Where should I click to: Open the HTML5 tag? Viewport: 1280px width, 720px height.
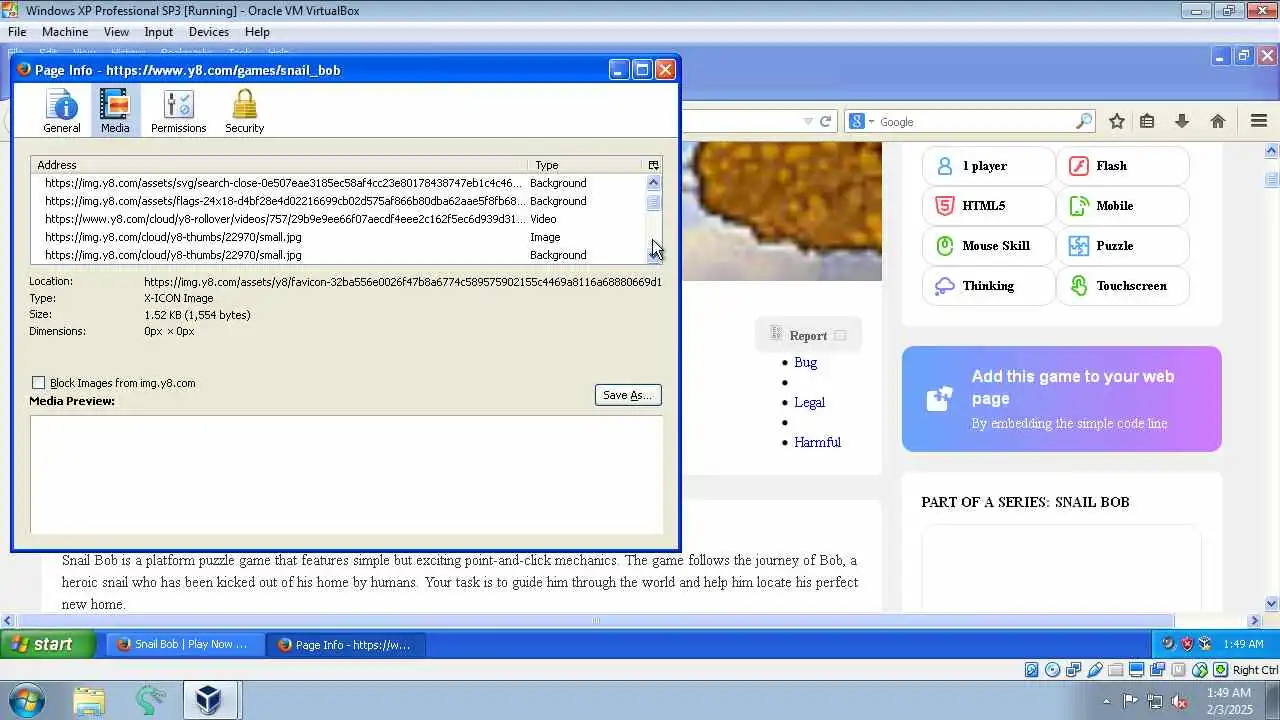[x=988, y=206]
